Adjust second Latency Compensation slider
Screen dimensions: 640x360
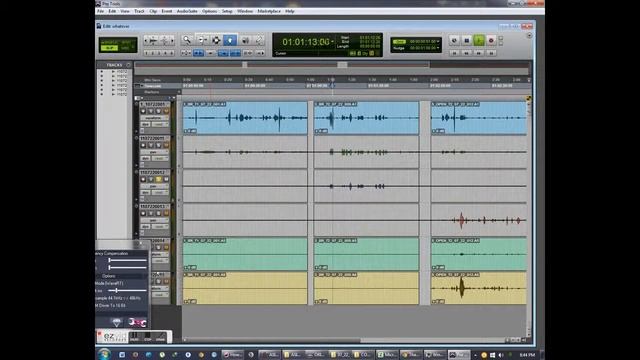(x=127, y=267)
